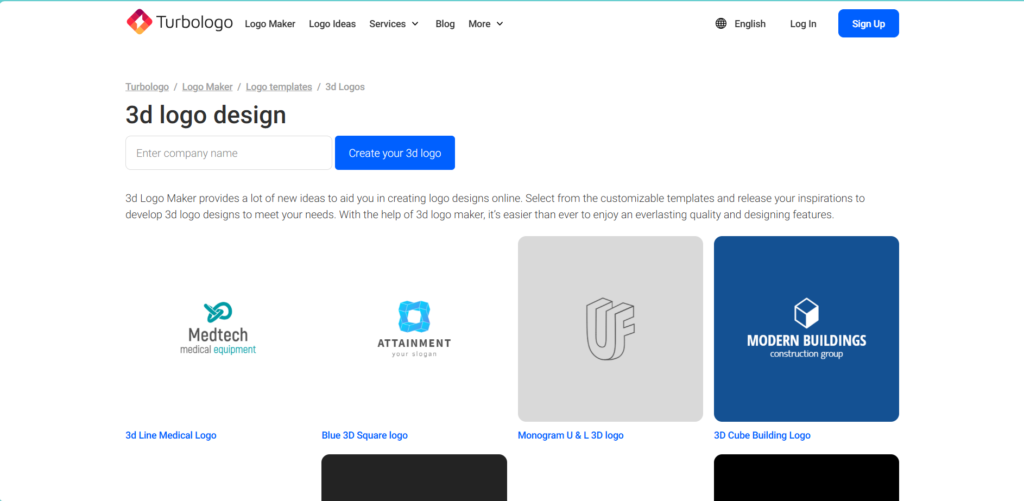Open the 3D Cube Building Logo link
This screenshot has height=501, width=1024.
(x=762, y=436)
